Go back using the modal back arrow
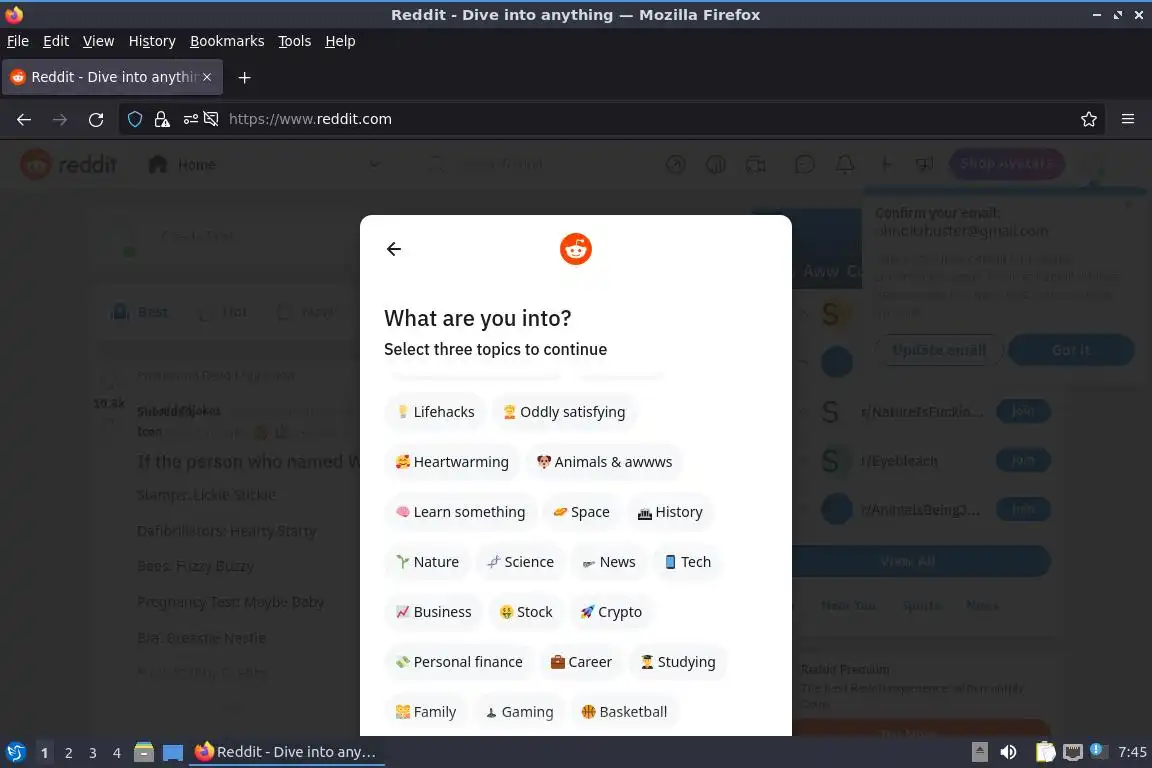The height and width of the screenshot is (768, 1152). click(x=394, y=249)
